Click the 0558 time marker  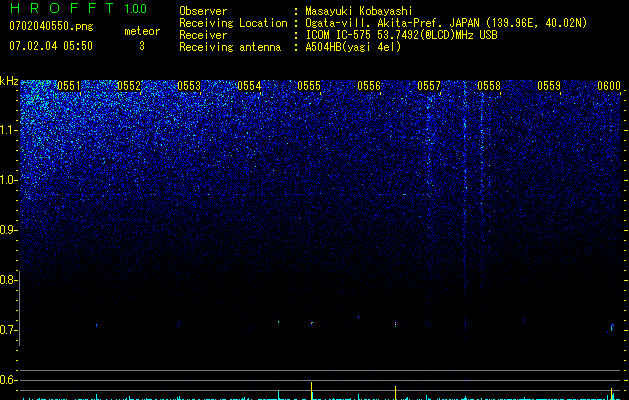click(489, 86)
